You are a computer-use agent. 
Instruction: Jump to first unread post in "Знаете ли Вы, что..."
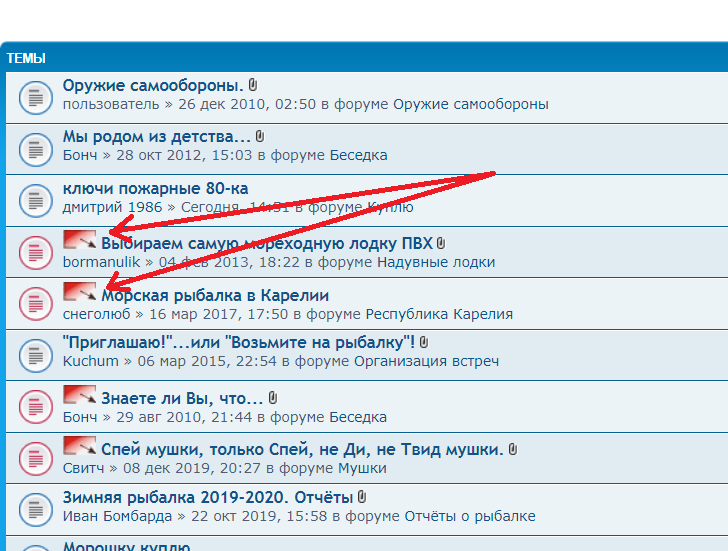79,394
